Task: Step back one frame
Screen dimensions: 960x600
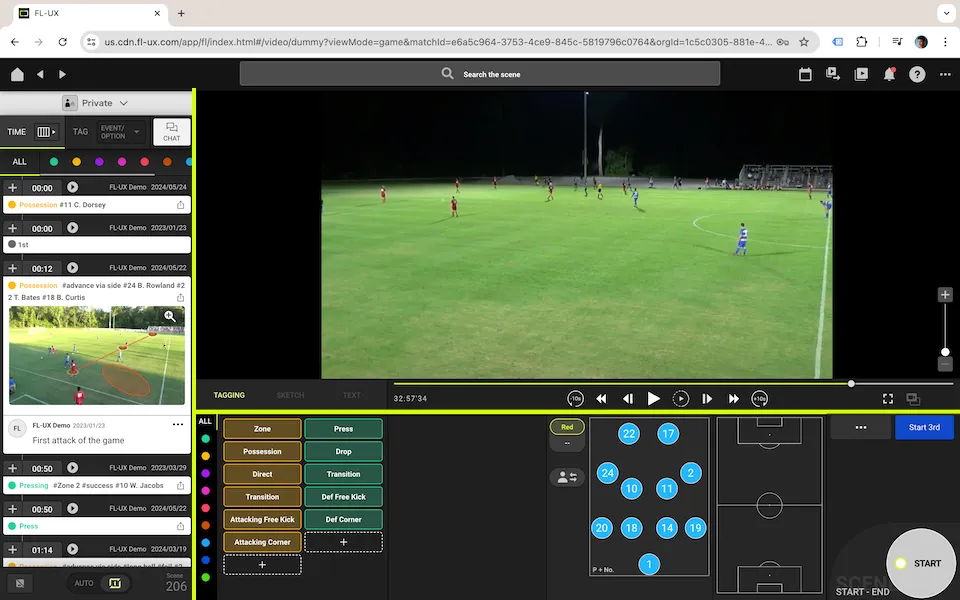Action: coord(628,399)
